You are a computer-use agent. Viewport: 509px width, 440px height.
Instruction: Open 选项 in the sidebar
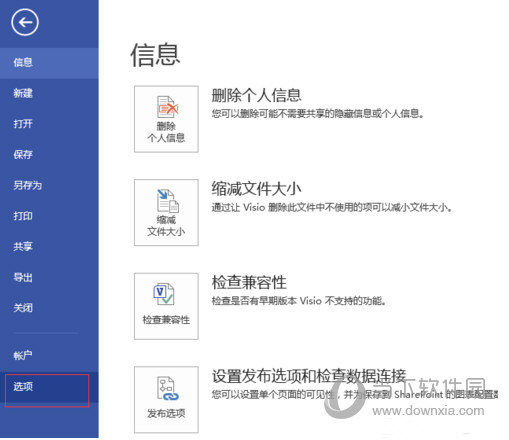click(x=49, y=387)
